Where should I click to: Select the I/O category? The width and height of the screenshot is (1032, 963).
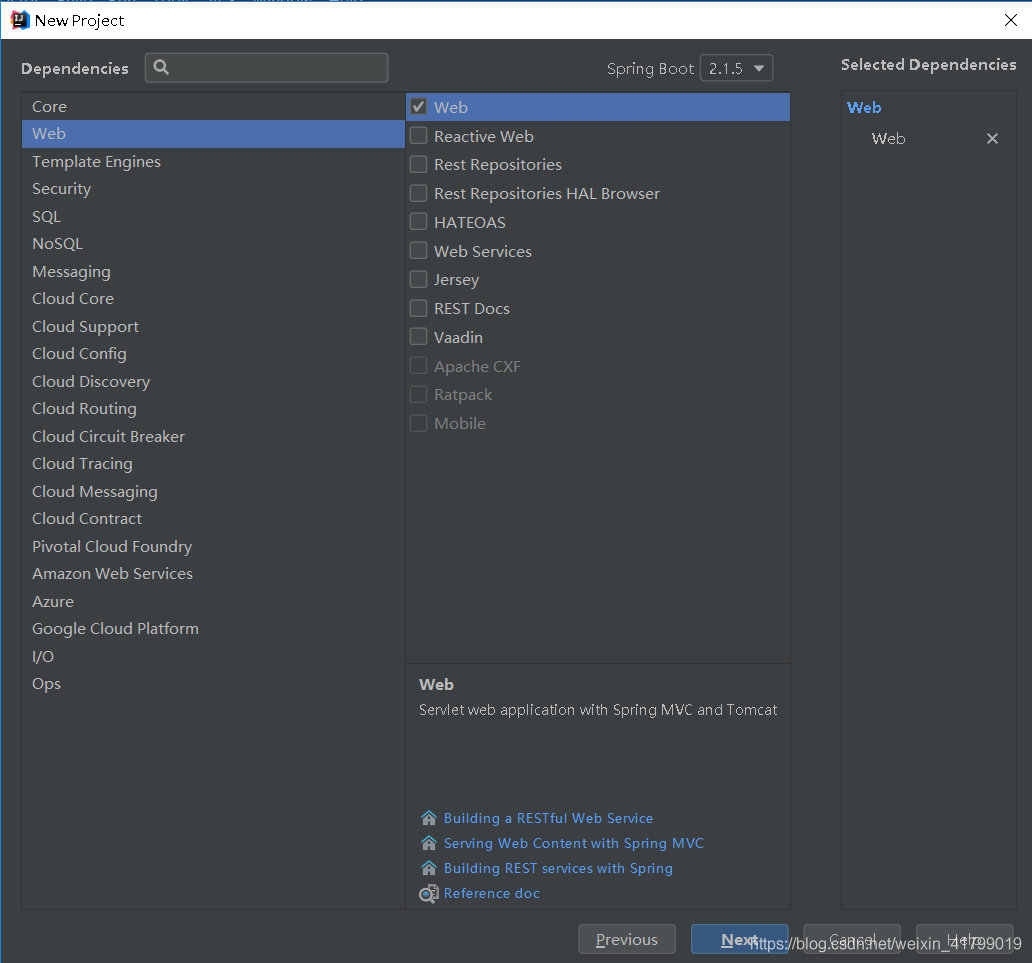coord(213,656)
